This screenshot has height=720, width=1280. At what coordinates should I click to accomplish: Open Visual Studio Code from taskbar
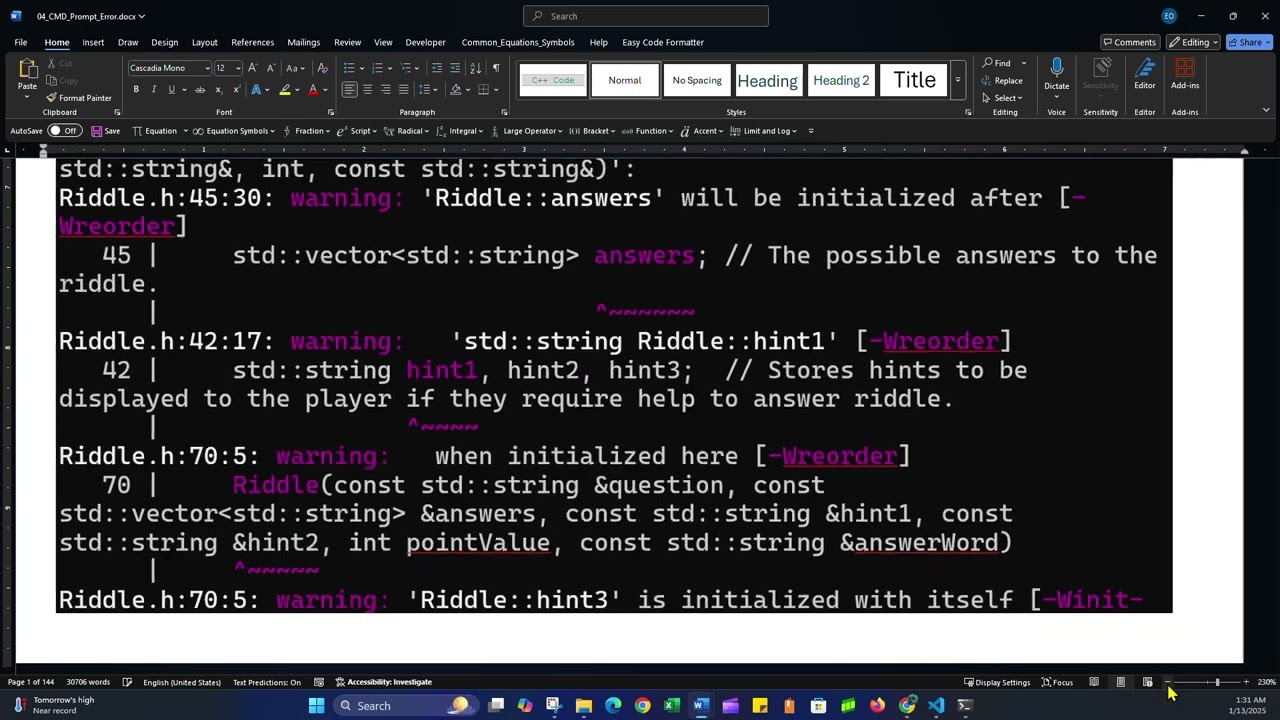(x=936, y=705)
